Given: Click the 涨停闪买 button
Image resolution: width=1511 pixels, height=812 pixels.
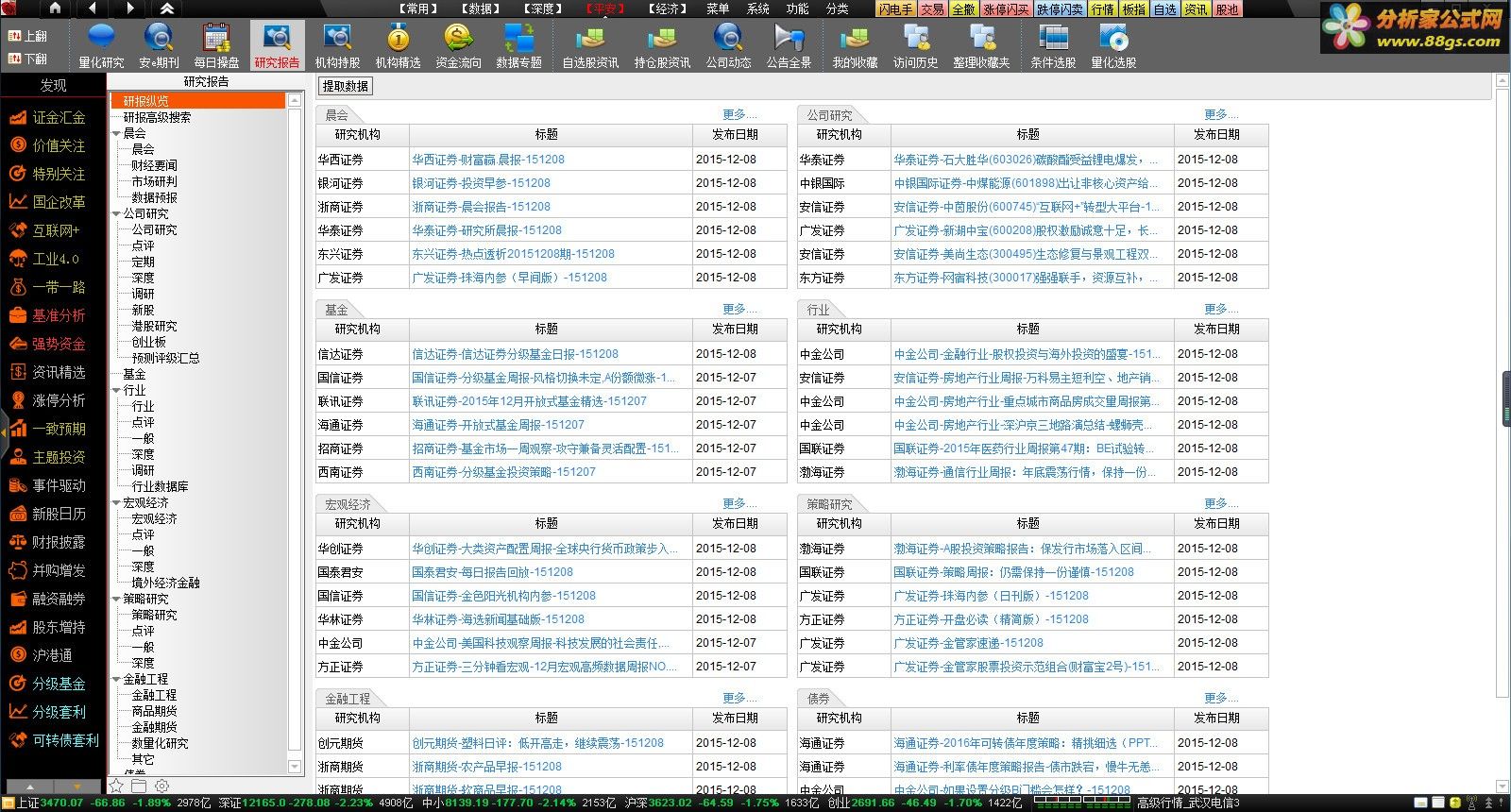Looking at the screenshot, I should (x=1006, y=8).
